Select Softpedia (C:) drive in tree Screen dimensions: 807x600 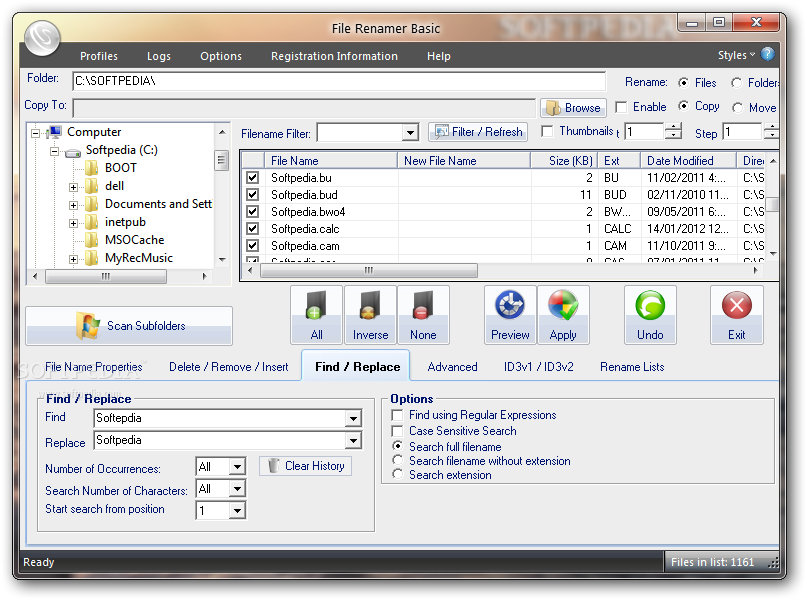coord(121,150)
